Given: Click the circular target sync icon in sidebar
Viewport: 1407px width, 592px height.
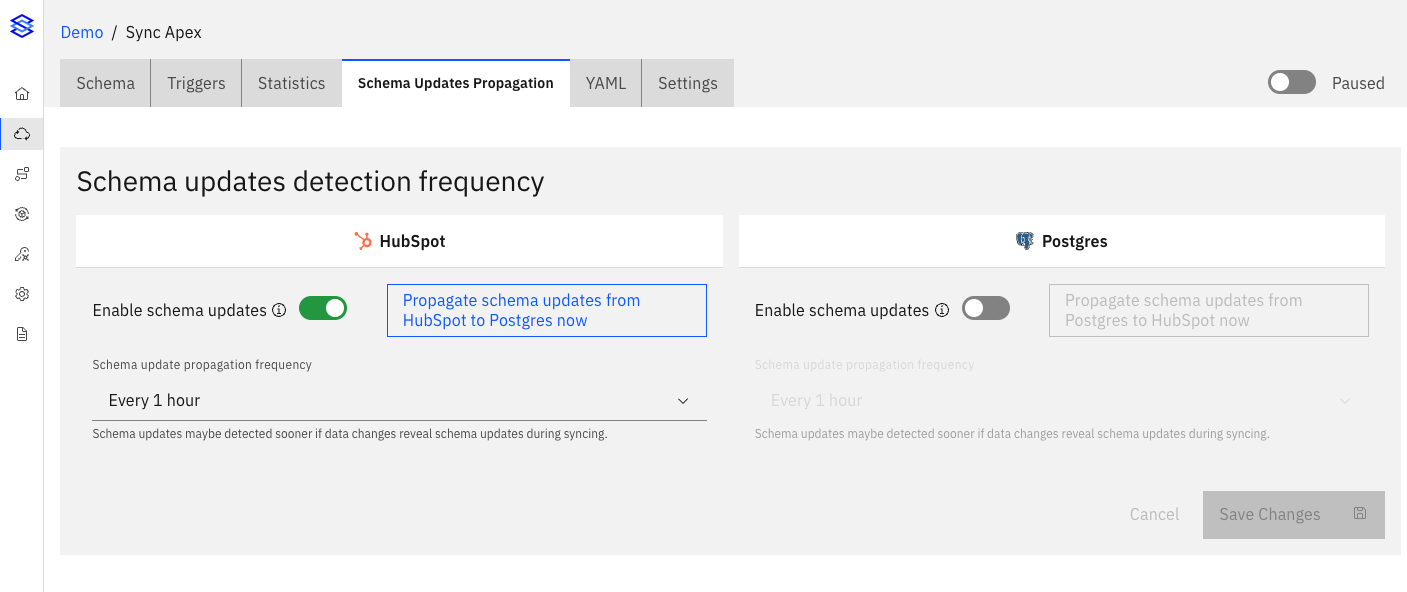Looking at the screenshot, I should point(22,214).
